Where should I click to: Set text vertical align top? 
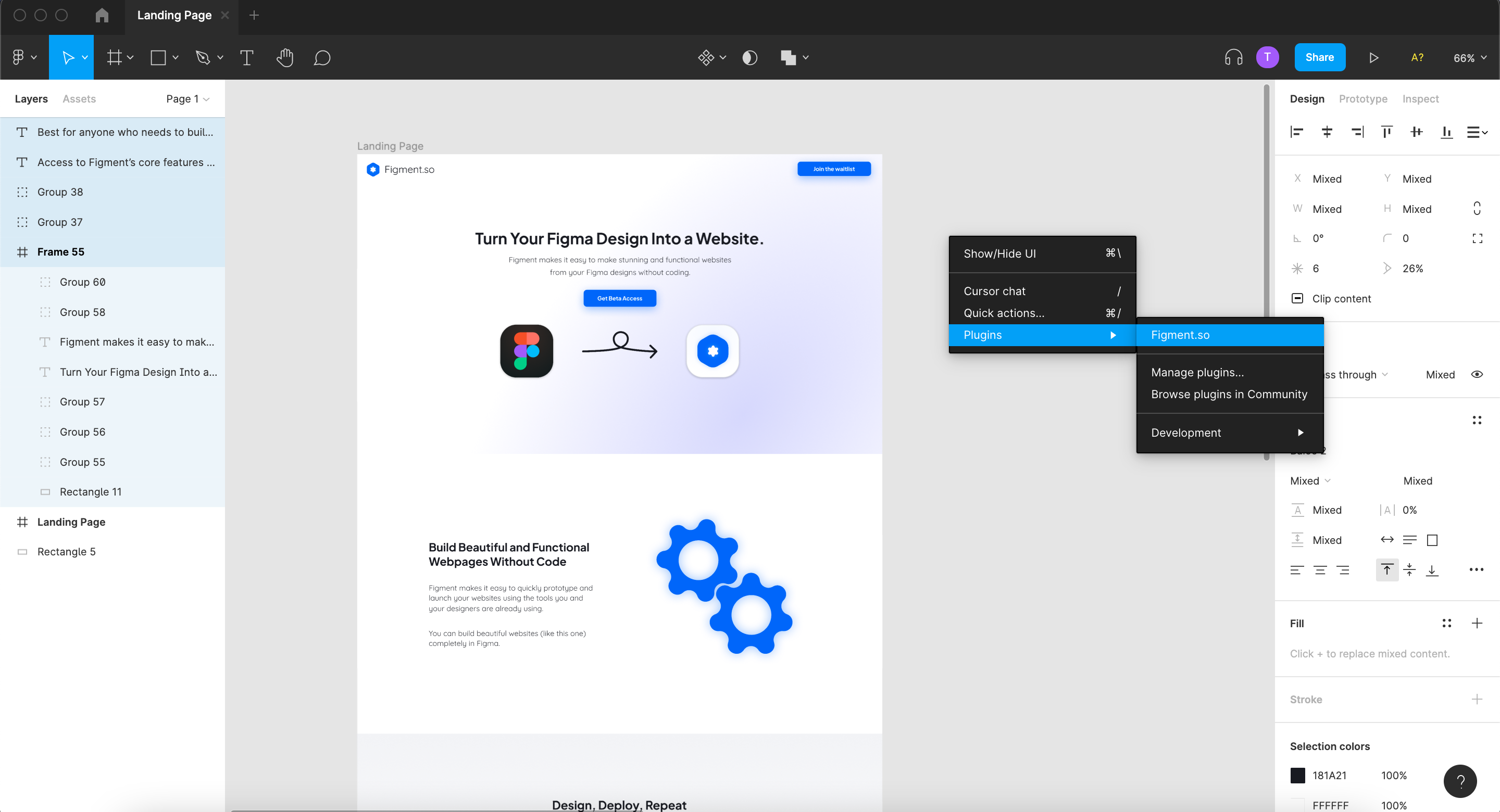tap(1387, 569)
